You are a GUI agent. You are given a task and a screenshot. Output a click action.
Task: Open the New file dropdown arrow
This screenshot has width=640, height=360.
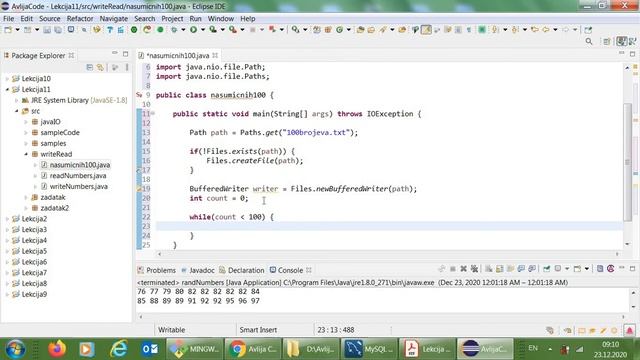[17, 30]
